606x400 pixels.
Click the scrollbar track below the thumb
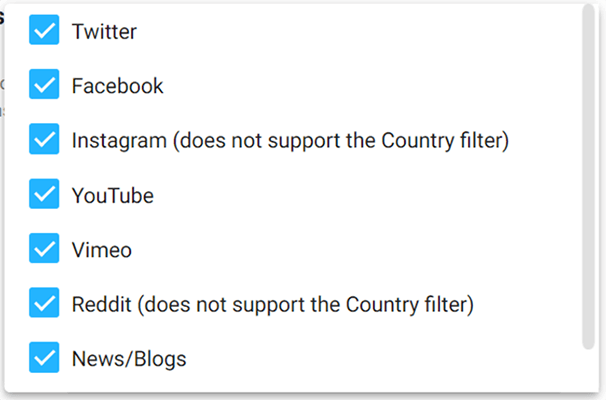pos(587,370)
